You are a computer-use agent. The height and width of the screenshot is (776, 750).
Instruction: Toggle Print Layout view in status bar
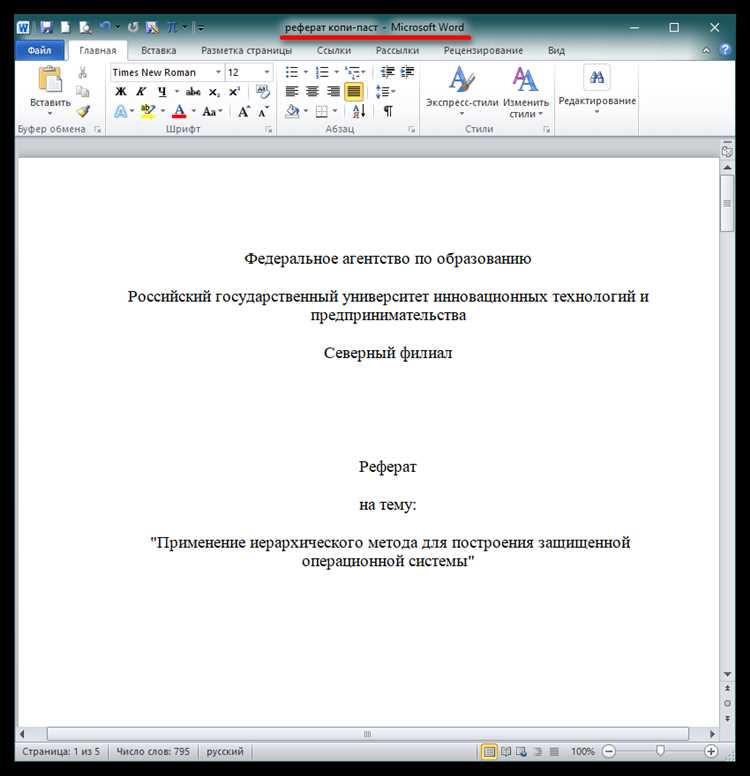tap(489, 752)
